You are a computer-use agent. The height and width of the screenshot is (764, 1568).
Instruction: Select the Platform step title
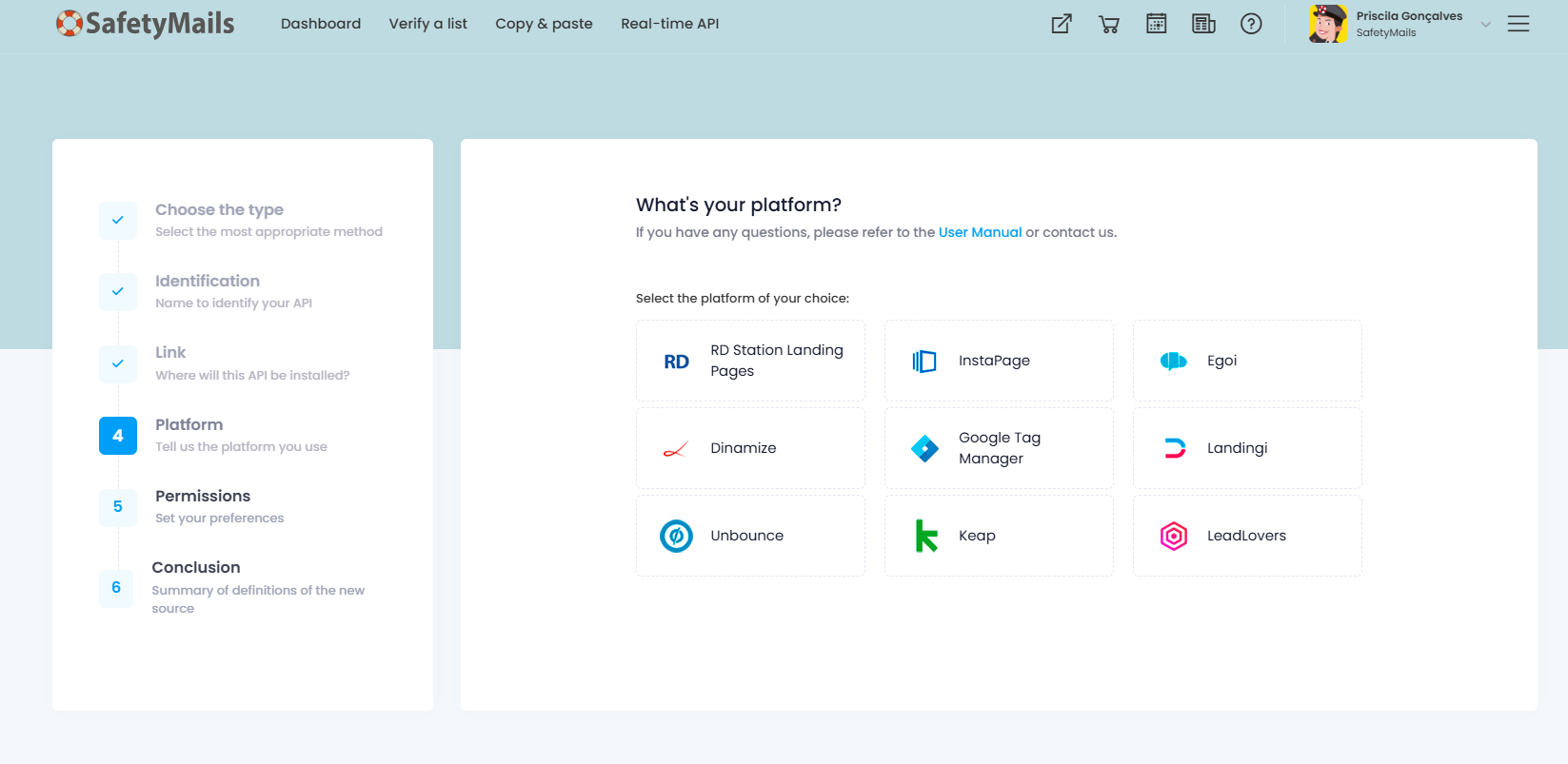[189, 424]
